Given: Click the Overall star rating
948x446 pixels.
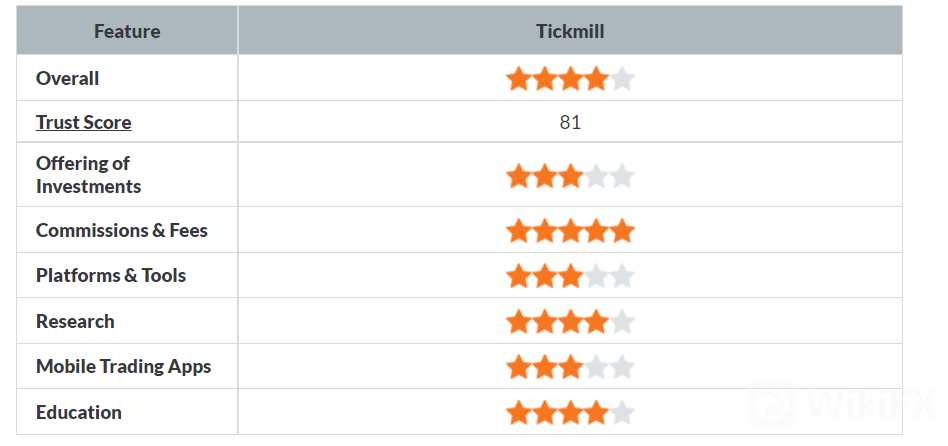Looking at the screenshot, I should 570,78.
